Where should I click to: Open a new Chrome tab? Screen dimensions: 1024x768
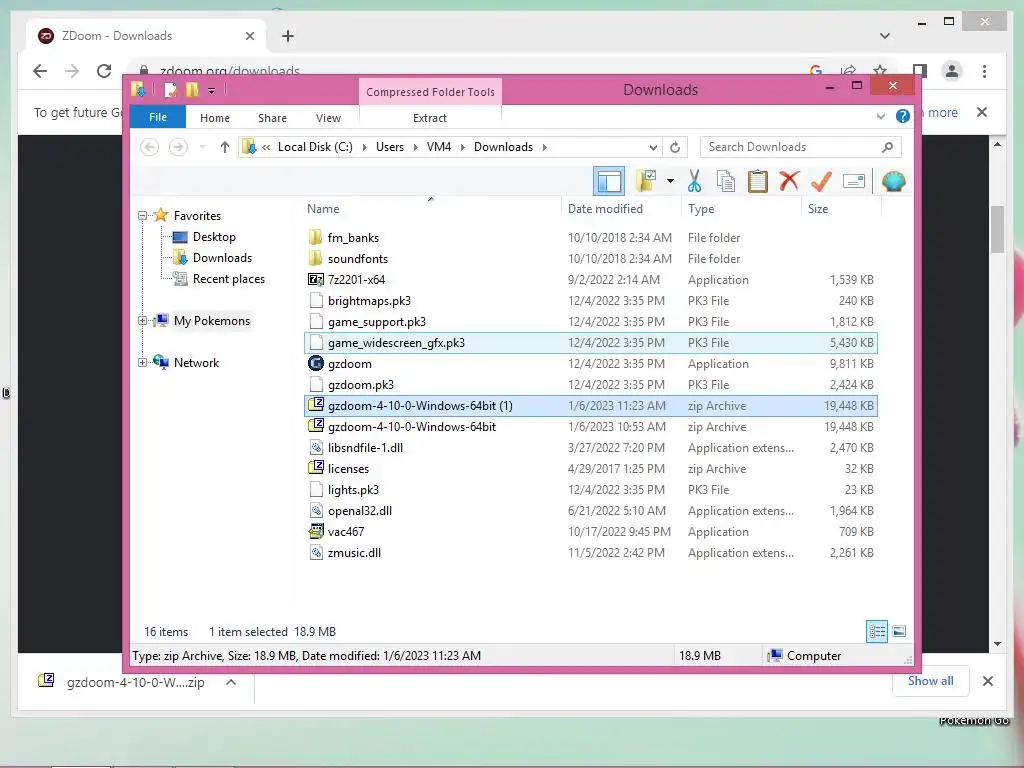[x=288, y=36]
